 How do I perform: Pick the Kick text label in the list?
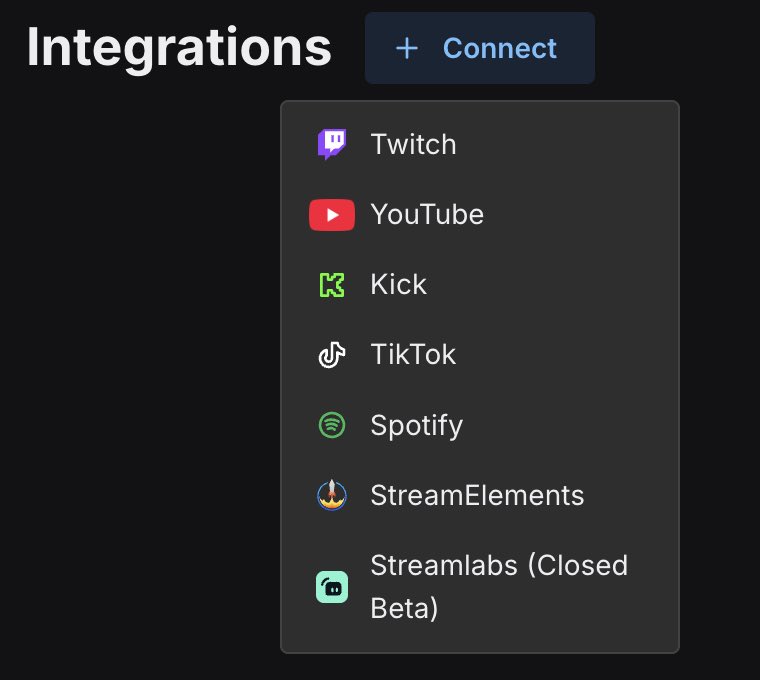point(398,284)
